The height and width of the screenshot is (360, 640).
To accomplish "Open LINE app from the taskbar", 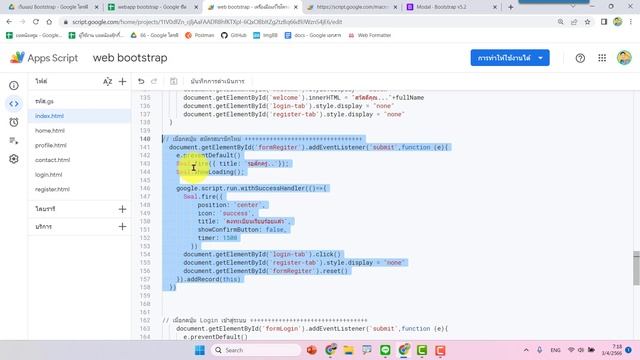I will (385, 350).
